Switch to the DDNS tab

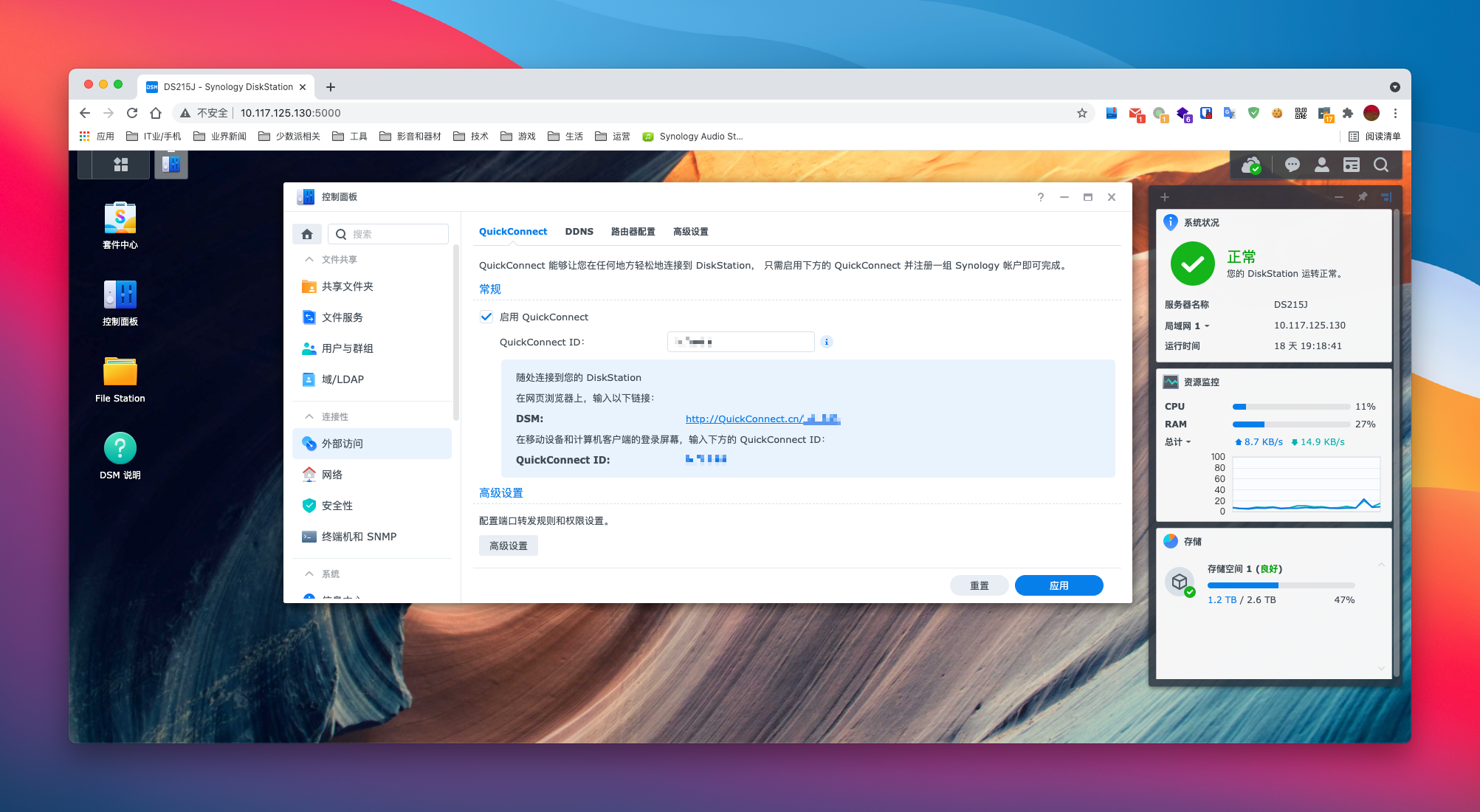pyautogui.click(x=579, y=231)
